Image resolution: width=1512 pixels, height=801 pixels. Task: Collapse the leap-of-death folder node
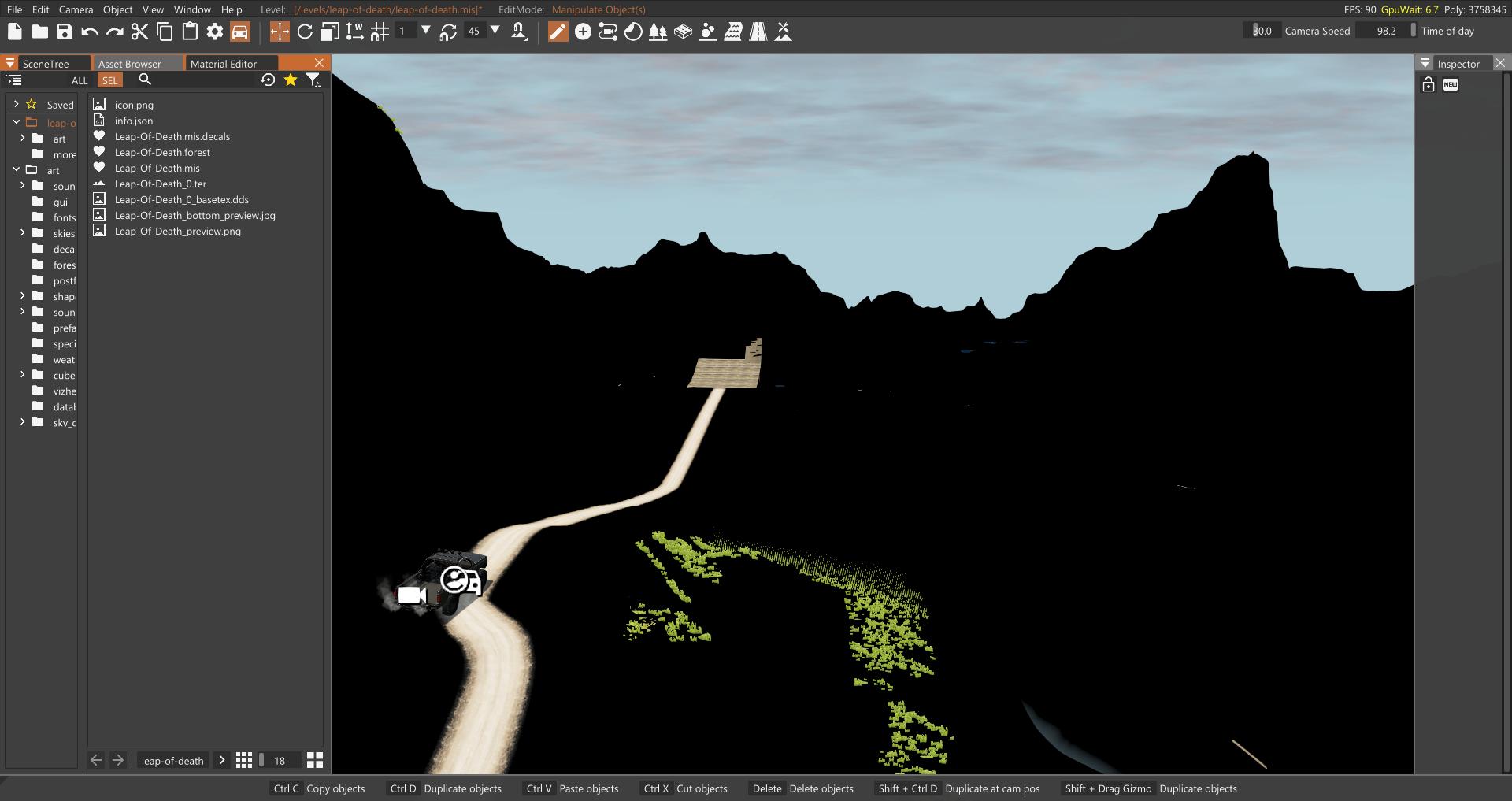(x=16, y=122)
